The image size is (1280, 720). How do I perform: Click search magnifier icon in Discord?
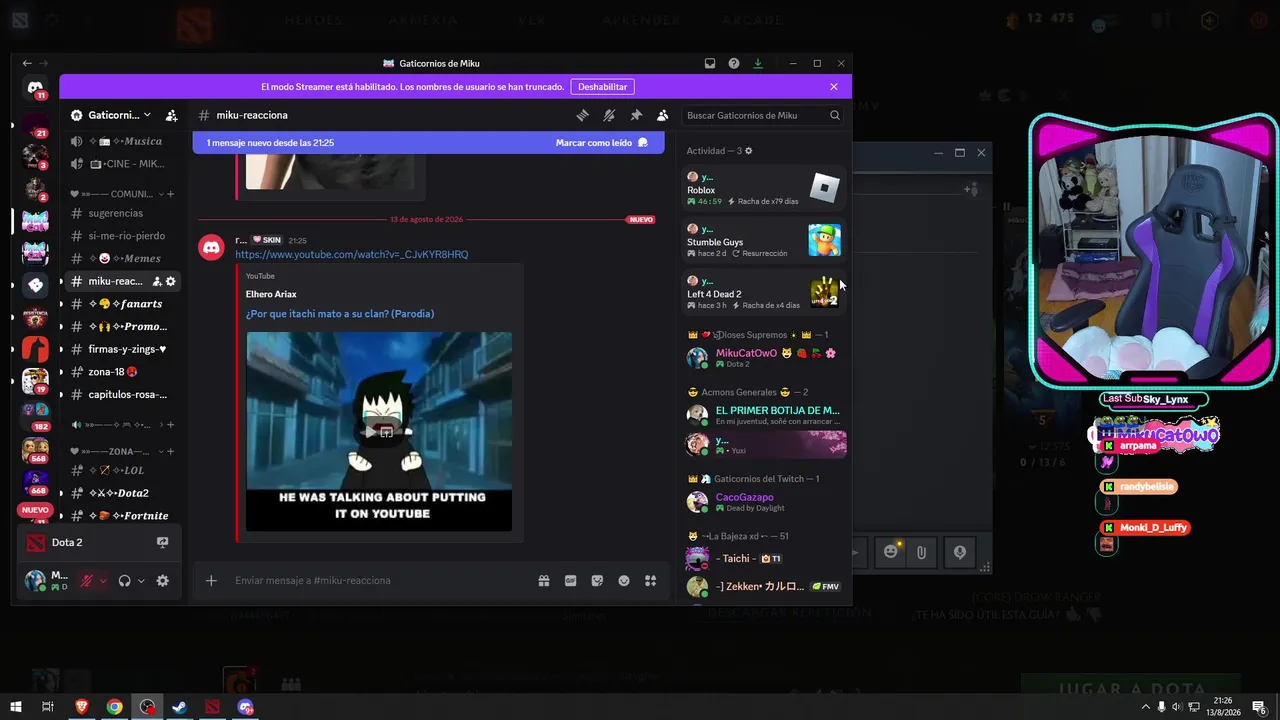(x=835, y=115)
